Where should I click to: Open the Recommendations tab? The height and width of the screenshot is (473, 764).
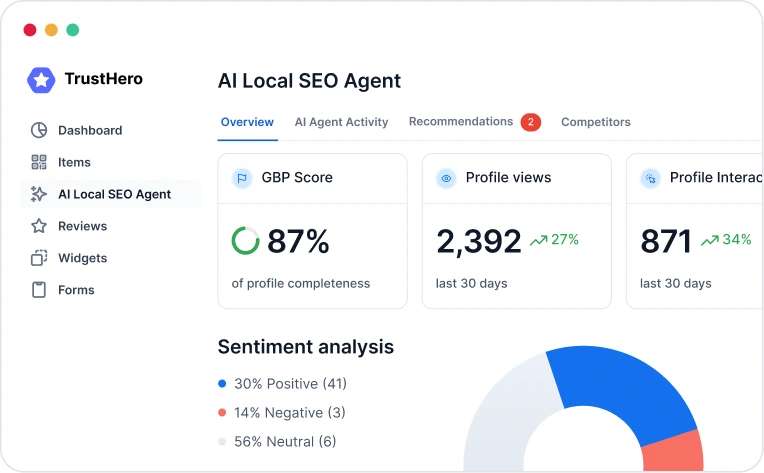coord(461,121)
